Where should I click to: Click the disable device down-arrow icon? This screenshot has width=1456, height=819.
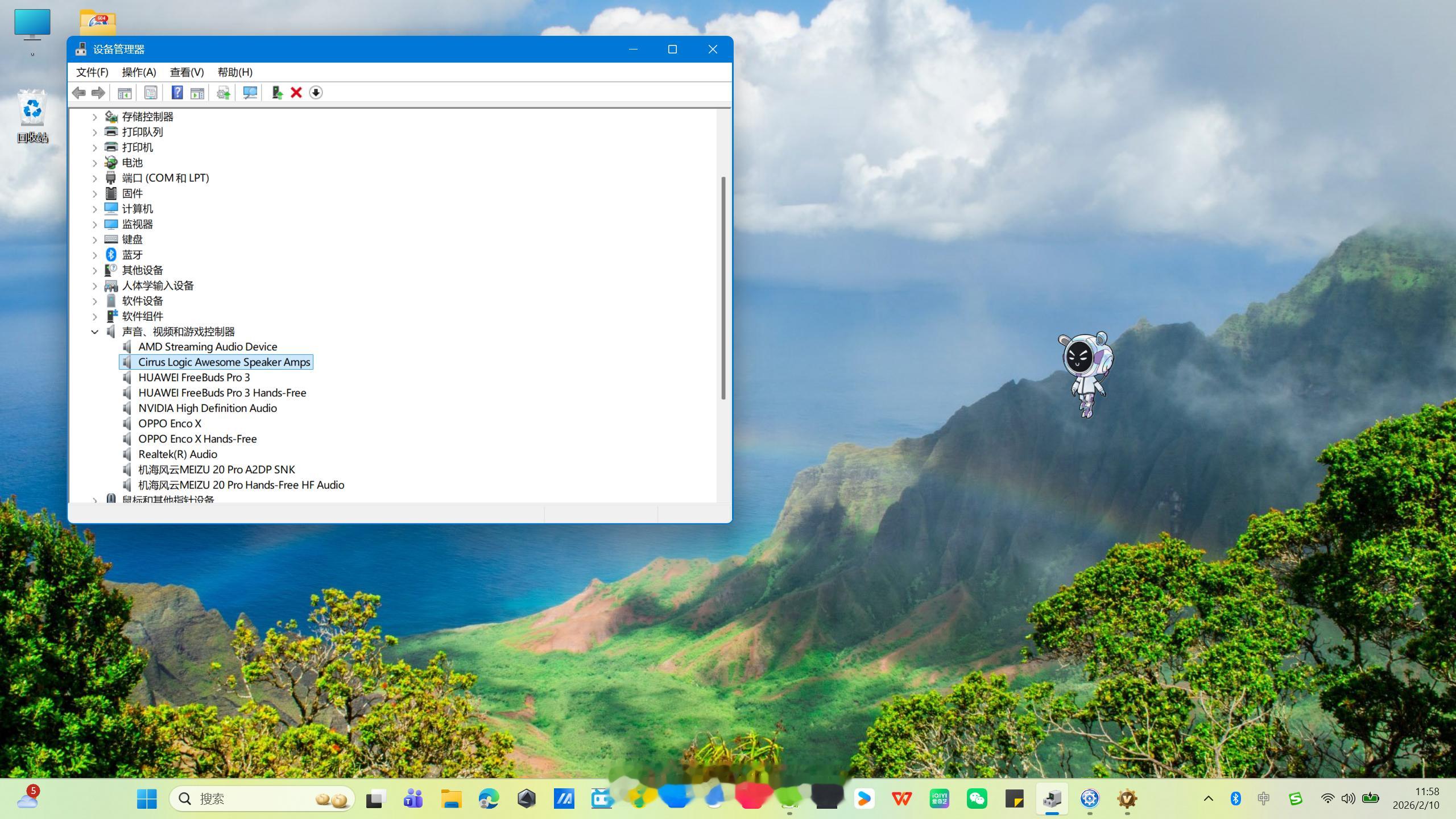pos(316,93)
